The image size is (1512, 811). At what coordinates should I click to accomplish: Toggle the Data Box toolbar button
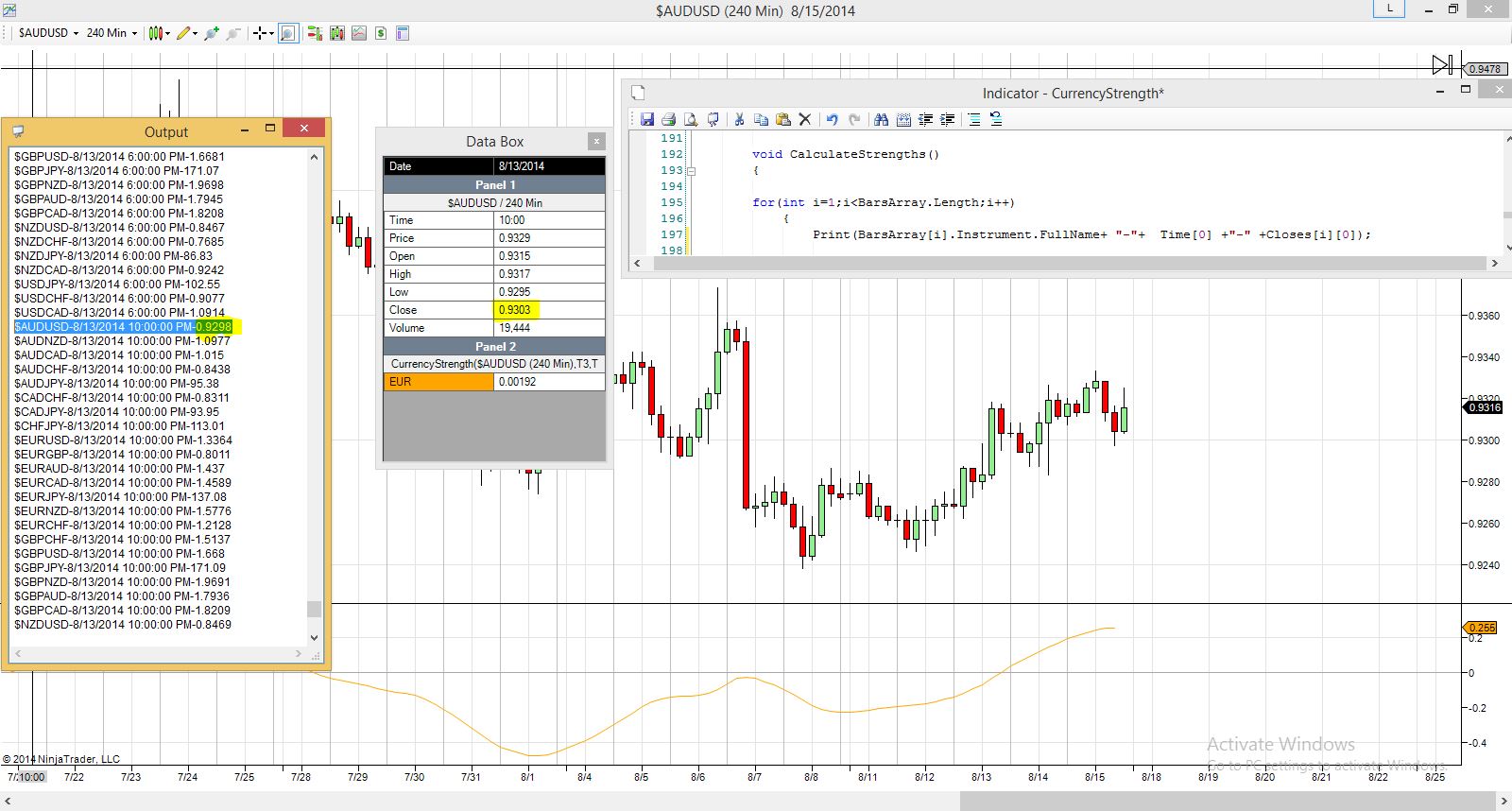pyautogui.click(x=288, y=33)
